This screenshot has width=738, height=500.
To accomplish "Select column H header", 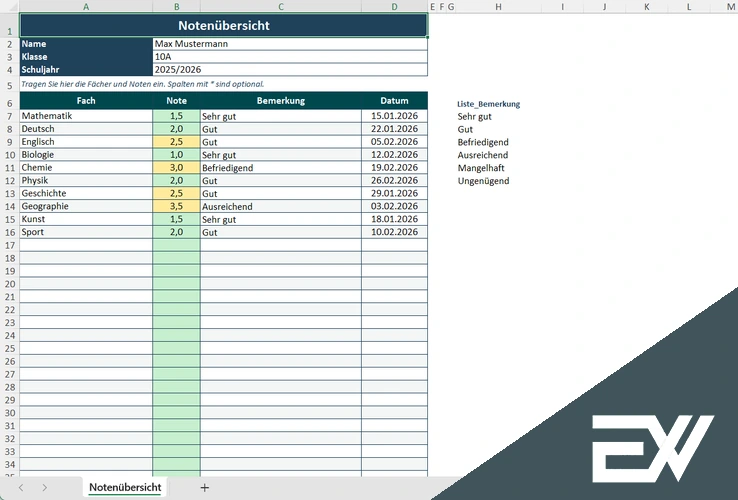I will 498,7.
